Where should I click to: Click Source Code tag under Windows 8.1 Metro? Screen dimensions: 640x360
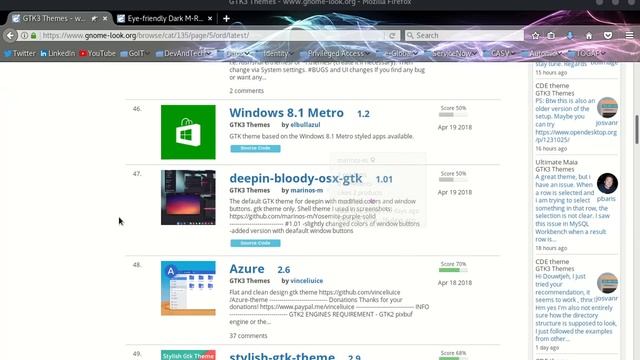click(x=256, y=148)
